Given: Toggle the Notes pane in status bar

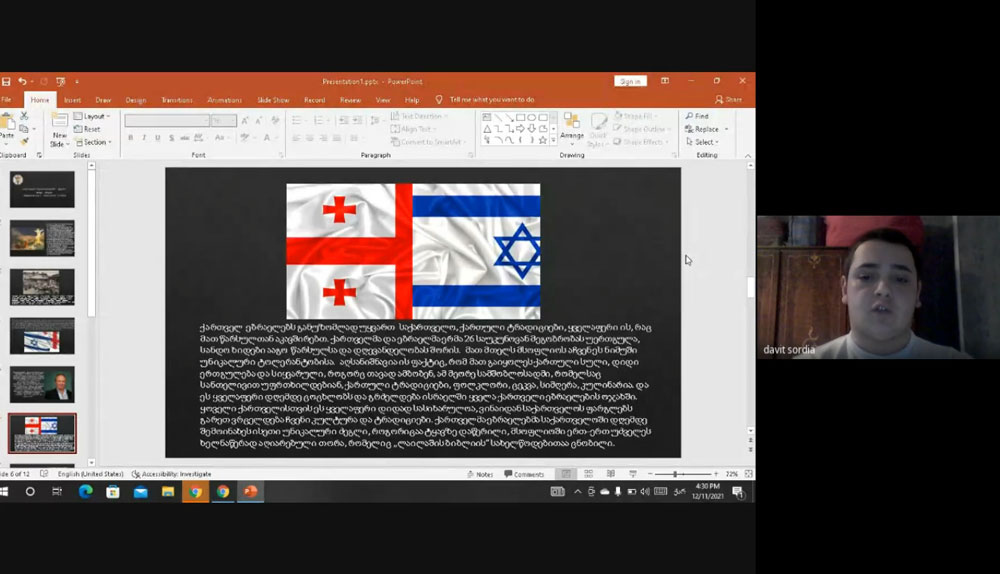Looking at the screenshot, I should (479, 474).
